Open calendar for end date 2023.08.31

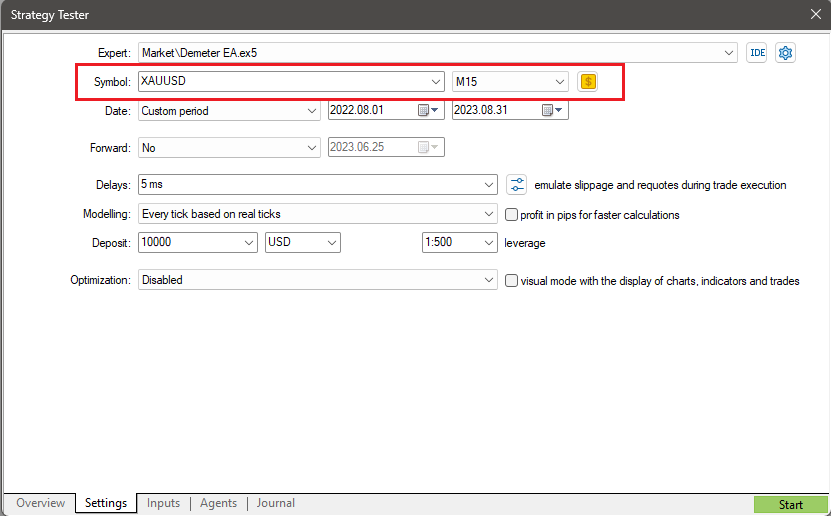(x=552, y=110)
